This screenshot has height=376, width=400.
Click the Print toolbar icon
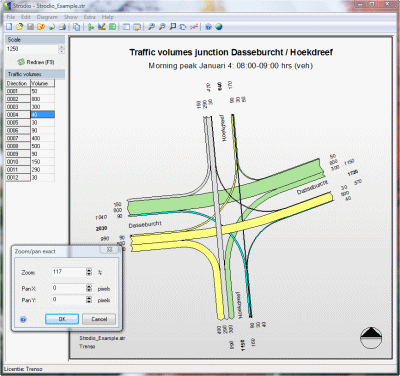click(62, 27)
